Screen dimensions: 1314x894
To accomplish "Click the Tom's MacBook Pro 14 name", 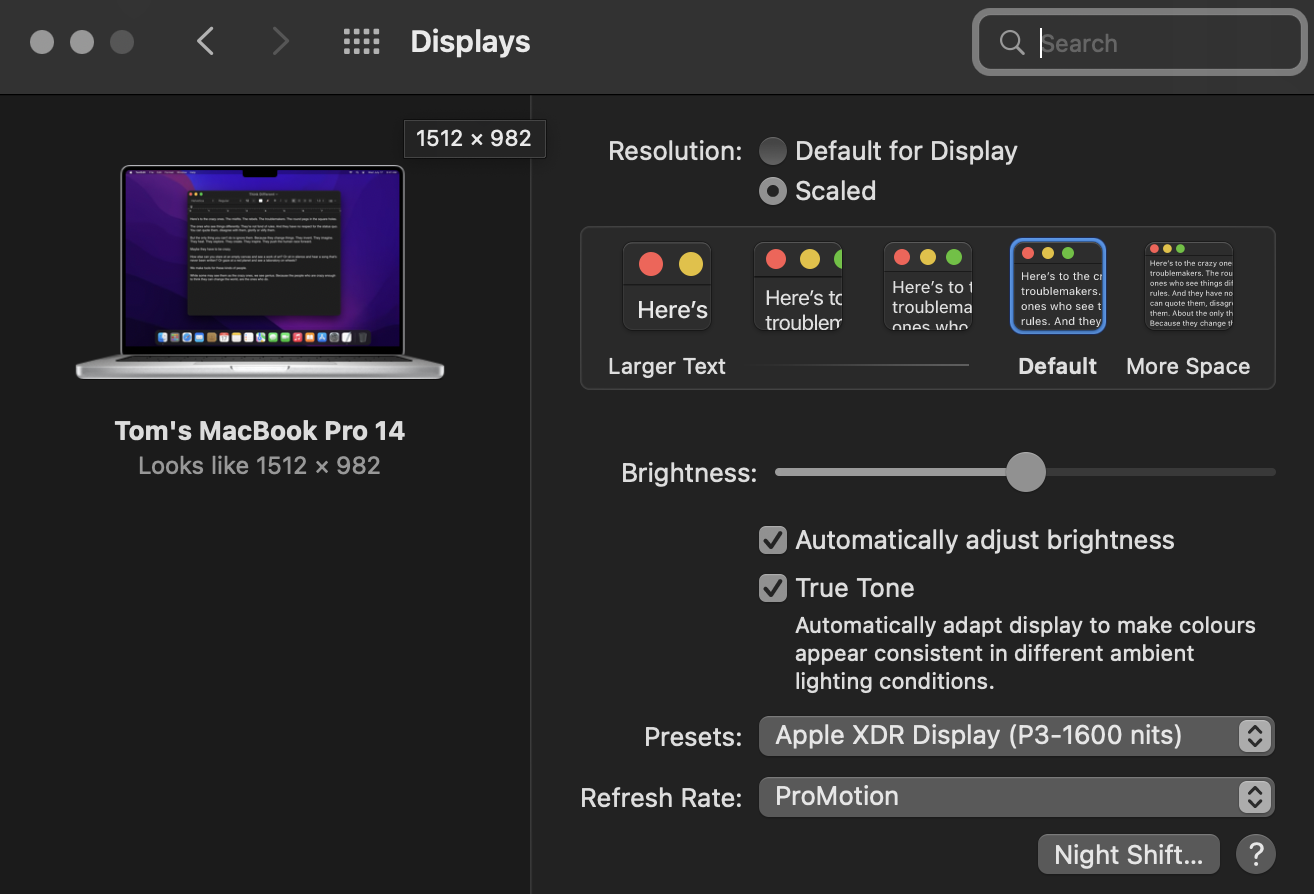I will 260,431.
